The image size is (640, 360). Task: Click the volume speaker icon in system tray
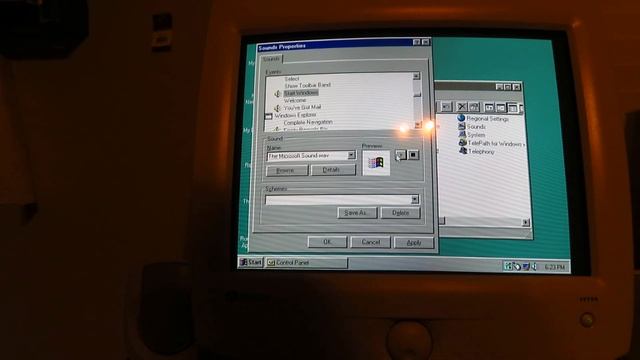coord(534,267)
